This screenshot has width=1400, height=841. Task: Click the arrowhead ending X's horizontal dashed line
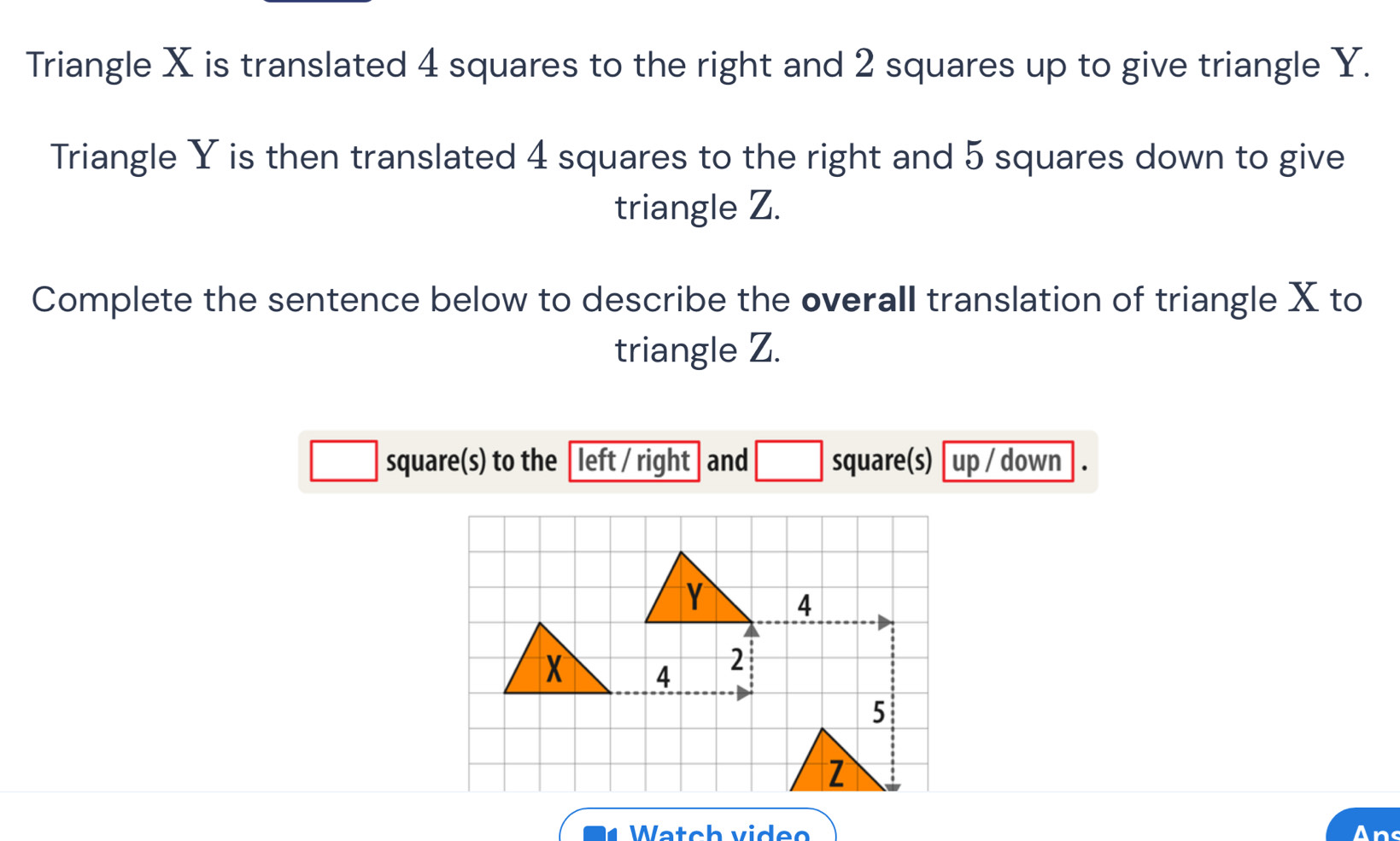[x=744, y=693]
